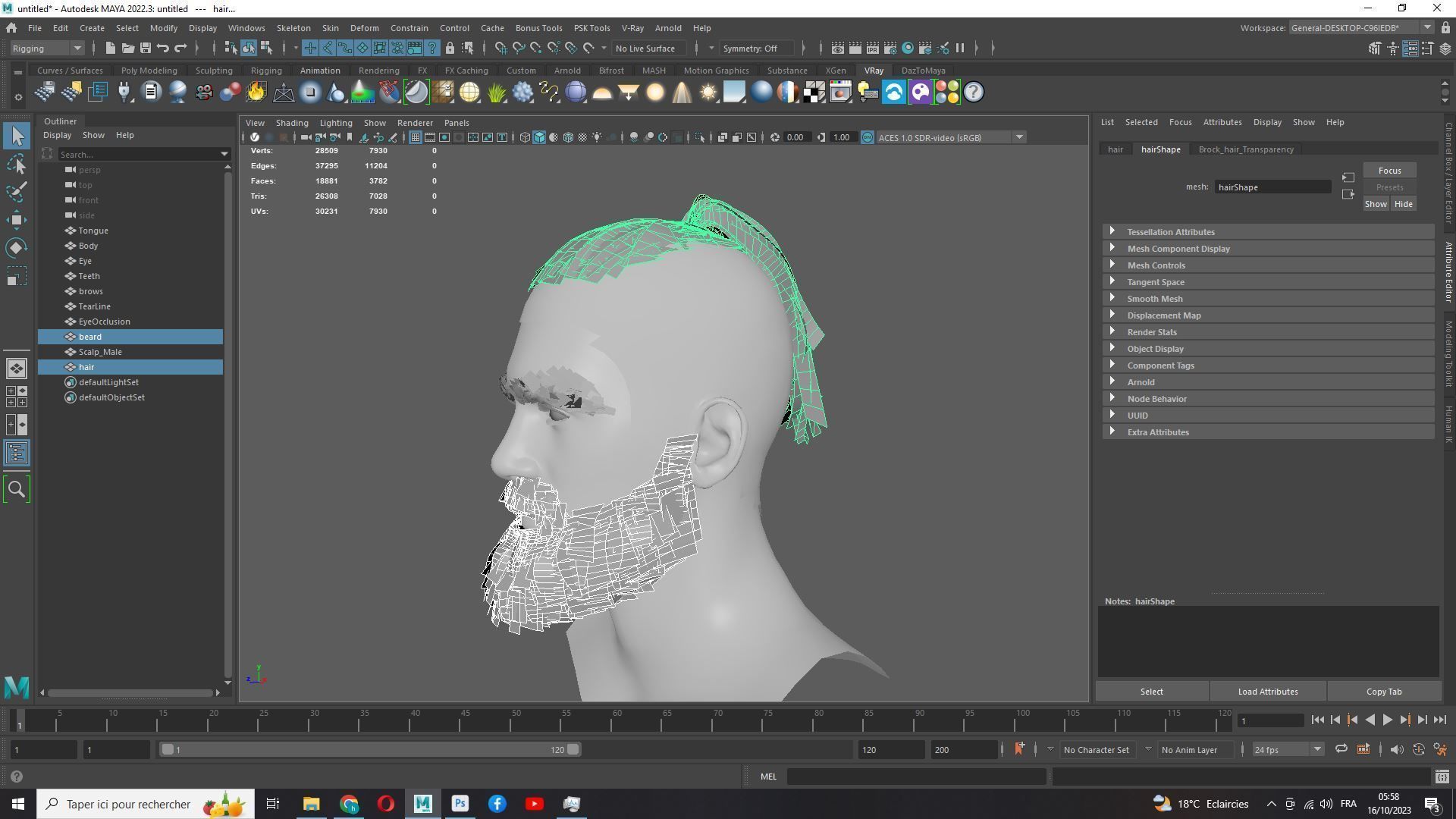Open the Deform menu

click(x=364, y=28)
